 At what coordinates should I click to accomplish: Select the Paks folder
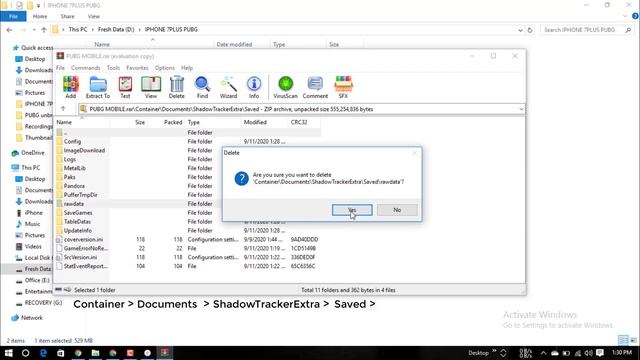(x=69, y=177)
